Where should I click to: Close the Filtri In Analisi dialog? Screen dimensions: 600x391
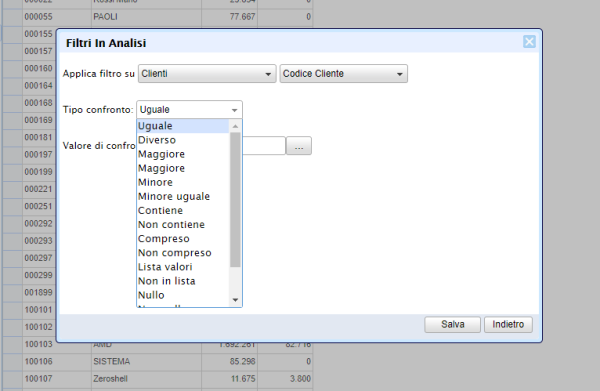[x=529, y=42]
